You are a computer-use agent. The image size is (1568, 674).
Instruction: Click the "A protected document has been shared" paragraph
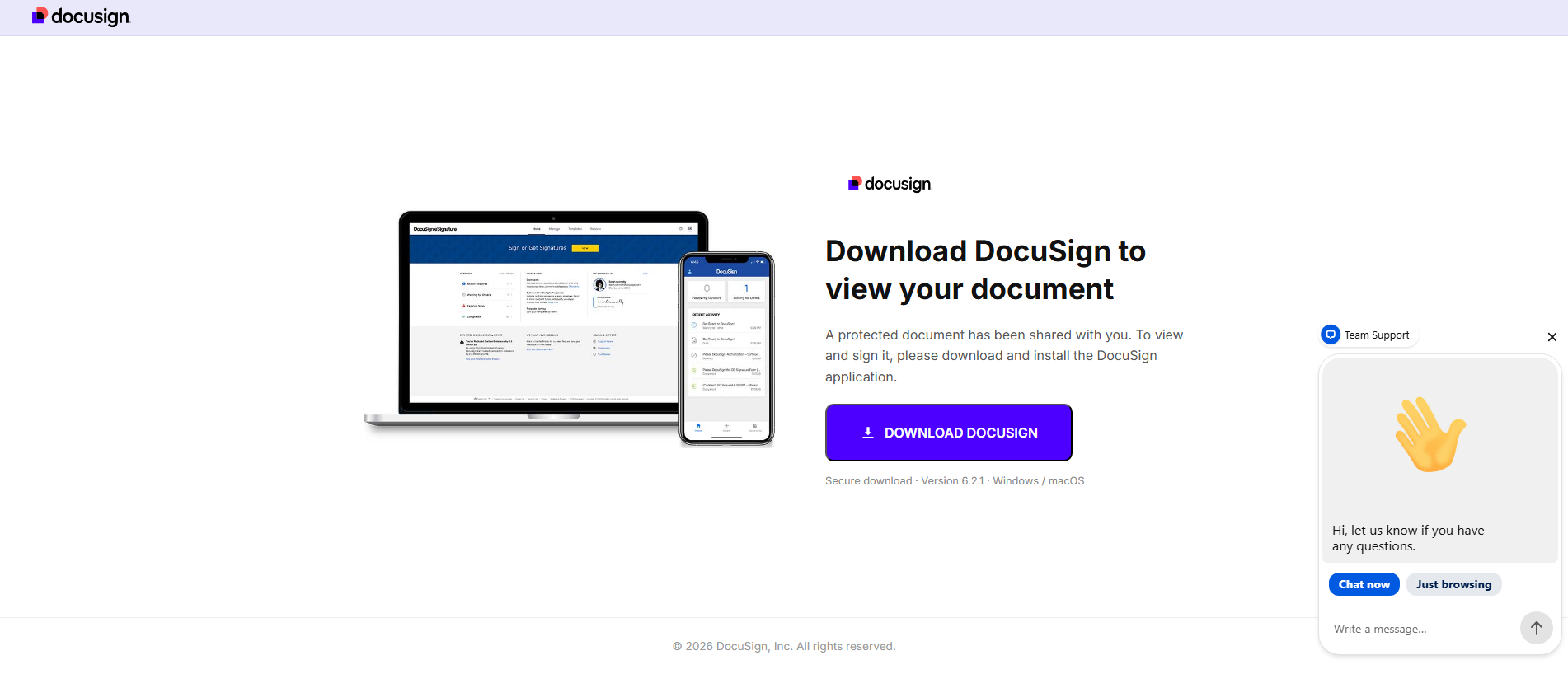1004,356
